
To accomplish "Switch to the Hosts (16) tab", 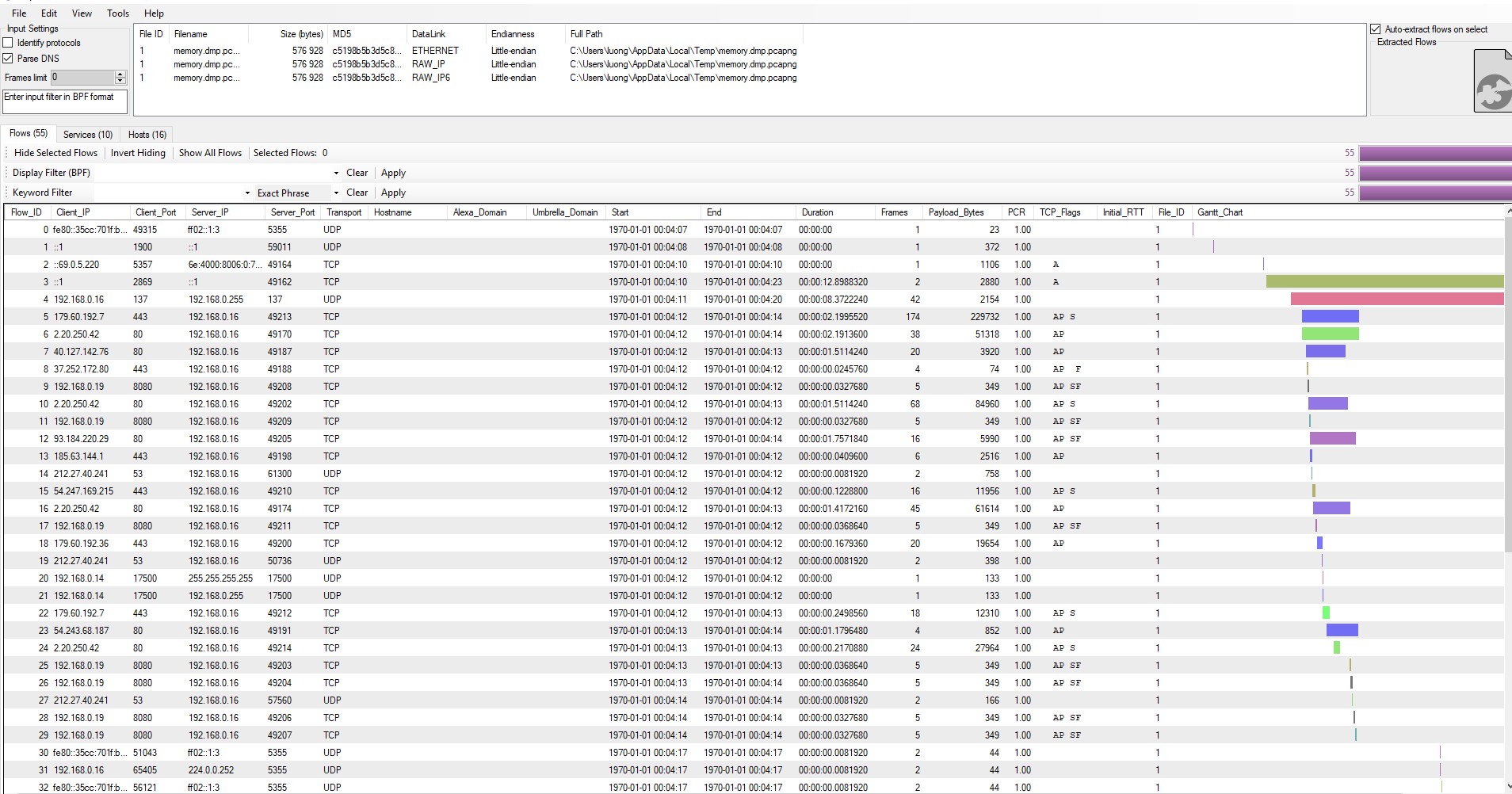I will click(147, 135).
